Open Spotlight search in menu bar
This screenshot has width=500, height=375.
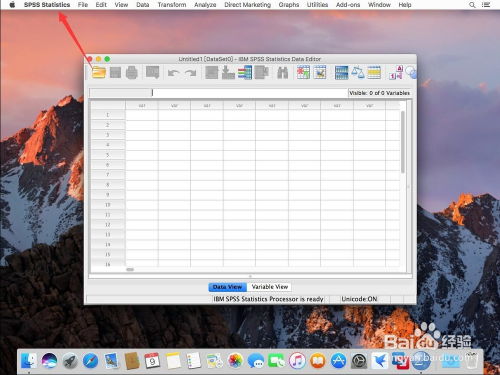coord(472,5)
